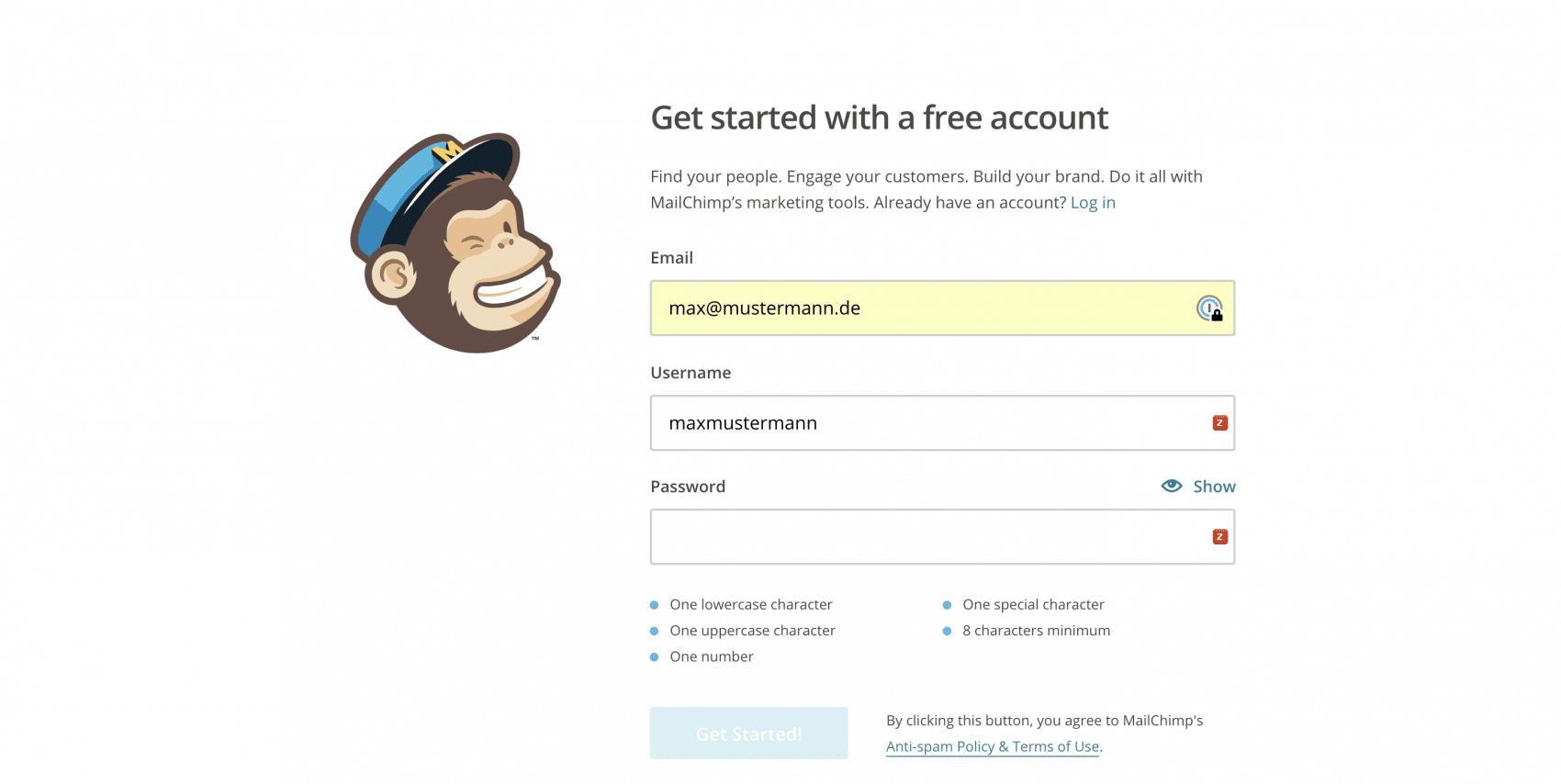The image size is (1561, 784).
Task: Open the password manager icon in Email field
Action: pyautogui.click(x=1209, y=308)
